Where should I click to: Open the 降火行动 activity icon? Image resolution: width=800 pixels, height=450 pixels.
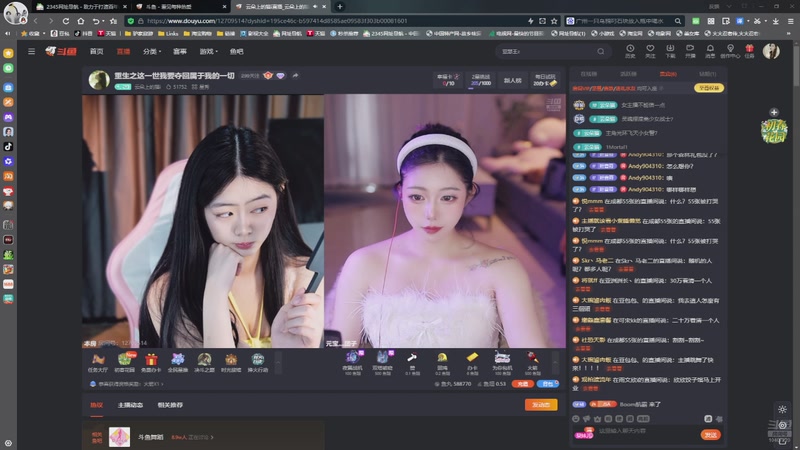pos(258,363)
